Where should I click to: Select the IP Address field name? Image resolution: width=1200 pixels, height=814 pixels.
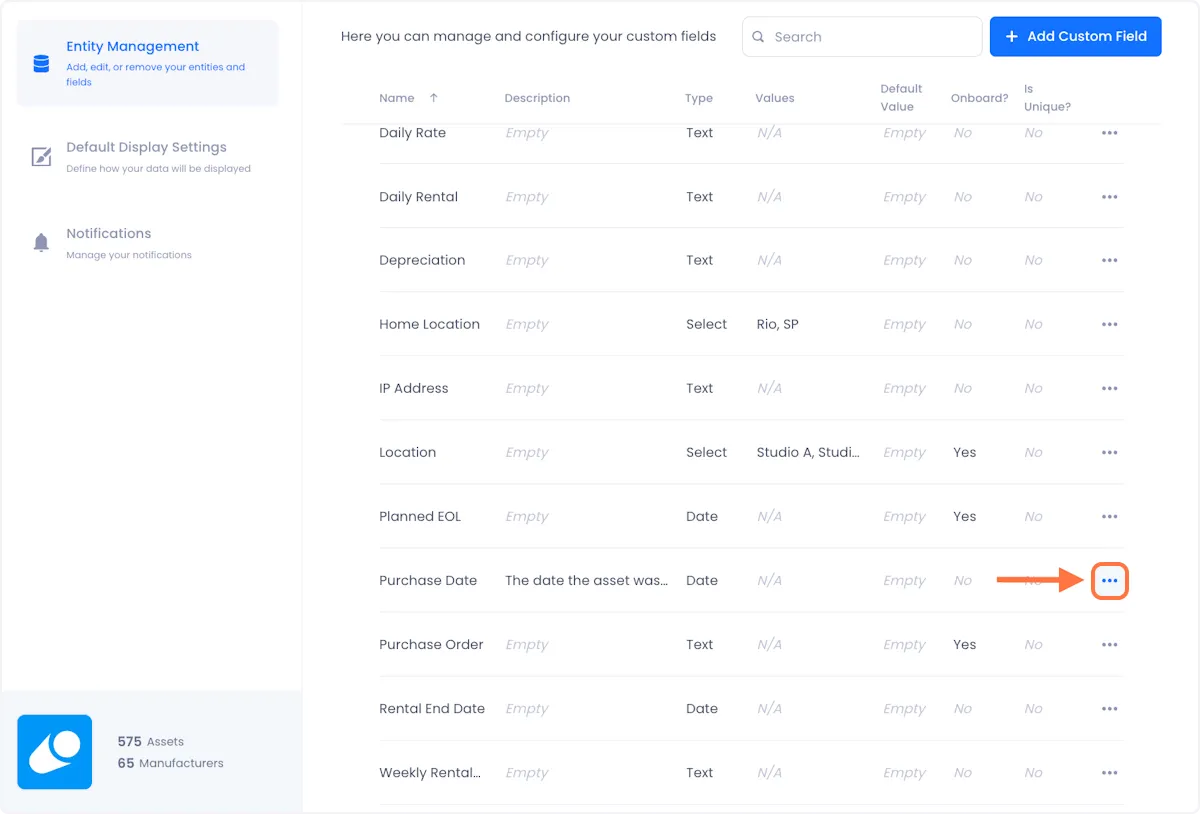pyautogui.click(x=414, y=388)
